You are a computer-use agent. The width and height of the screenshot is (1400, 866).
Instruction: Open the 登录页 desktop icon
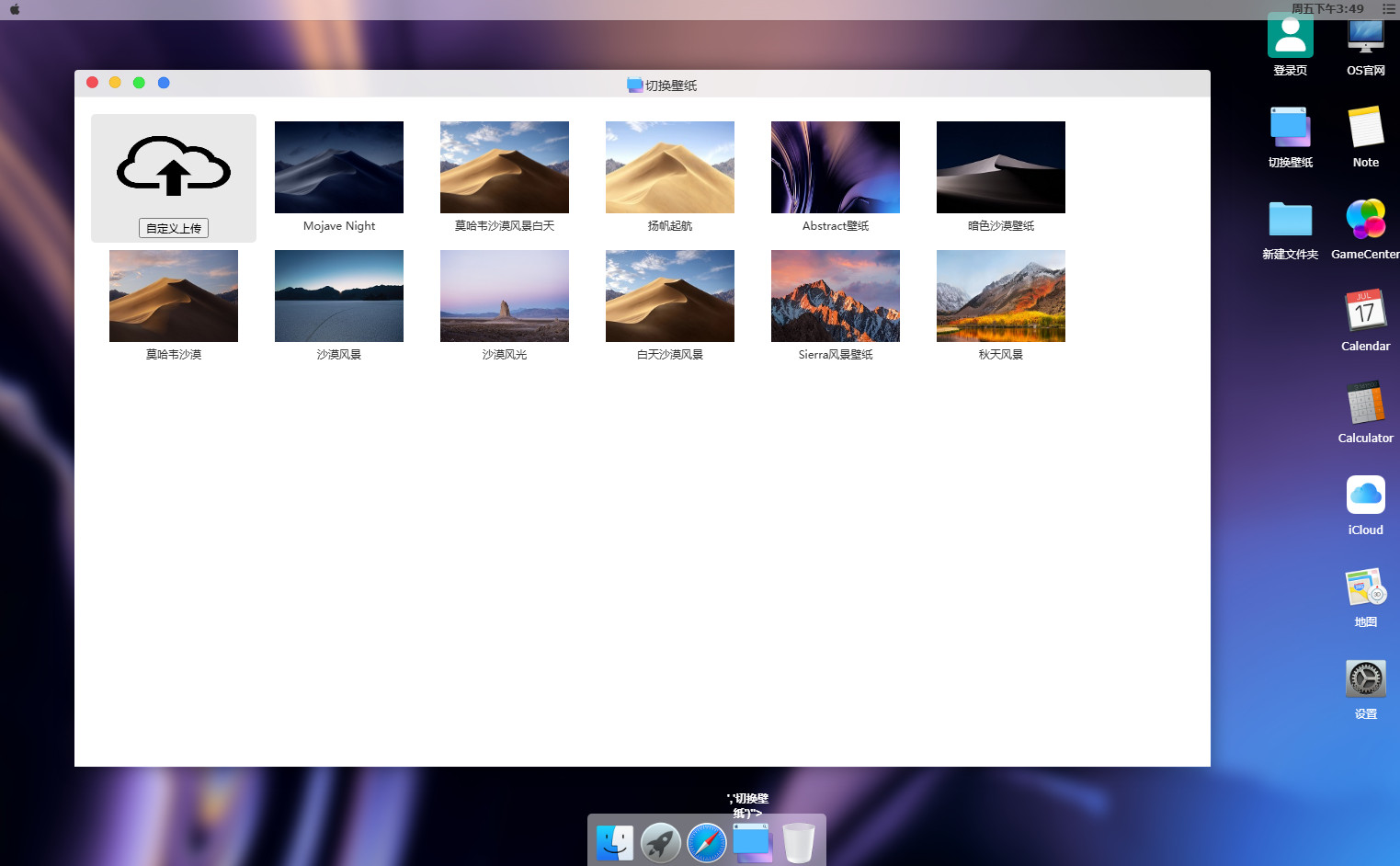[1290, 37]
